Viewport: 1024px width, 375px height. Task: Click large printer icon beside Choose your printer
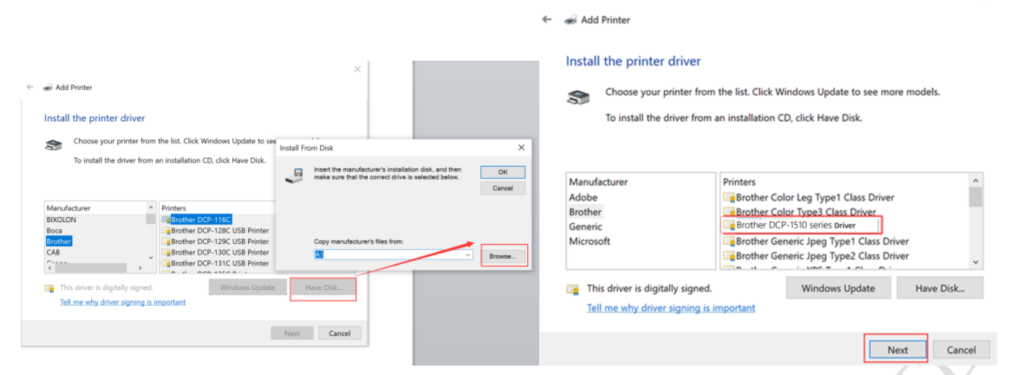[x=578, y=98]
